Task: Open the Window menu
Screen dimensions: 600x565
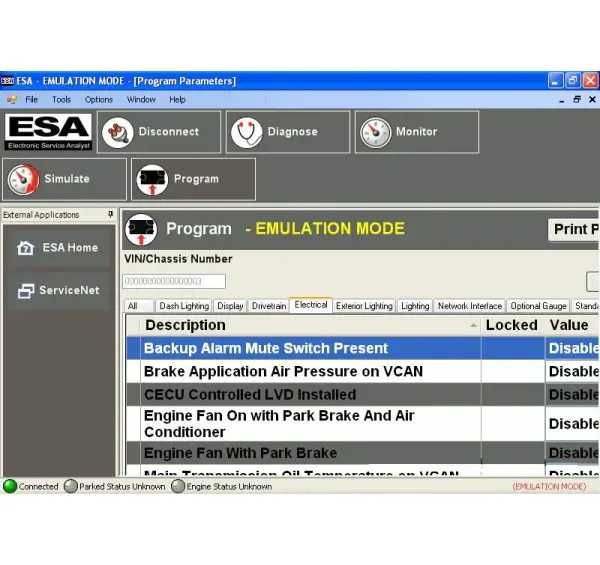Action: [x=141, y=99]
